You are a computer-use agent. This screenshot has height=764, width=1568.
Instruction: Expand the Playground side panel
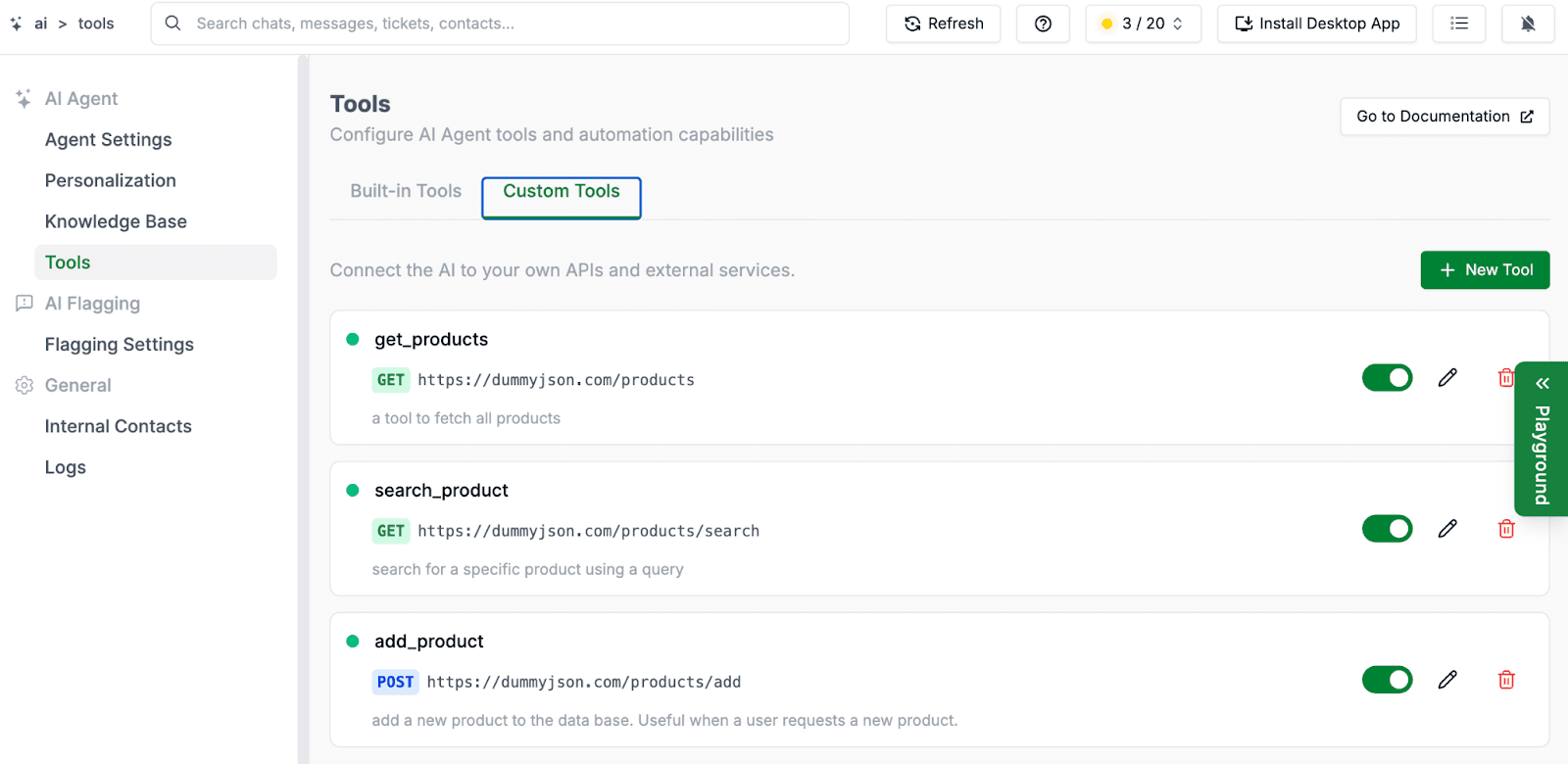click(1542, 439)
